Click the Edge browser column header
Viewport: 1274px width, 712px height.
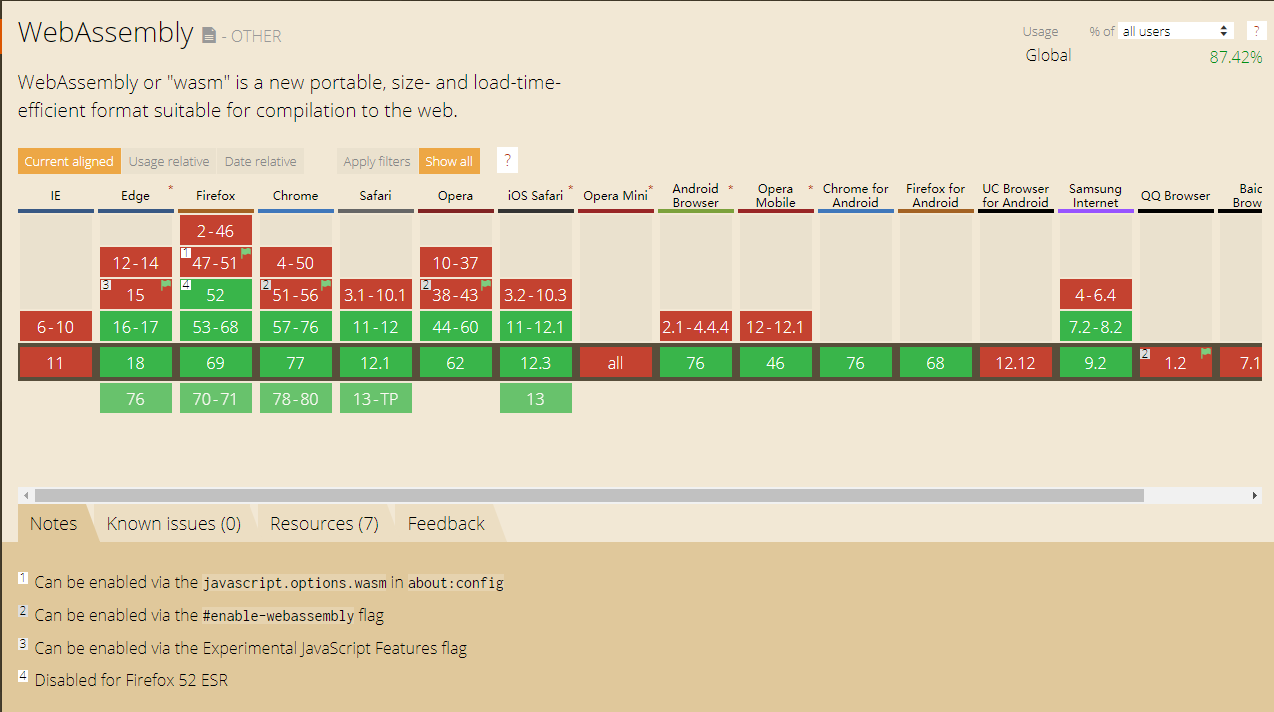click(136, 196)
